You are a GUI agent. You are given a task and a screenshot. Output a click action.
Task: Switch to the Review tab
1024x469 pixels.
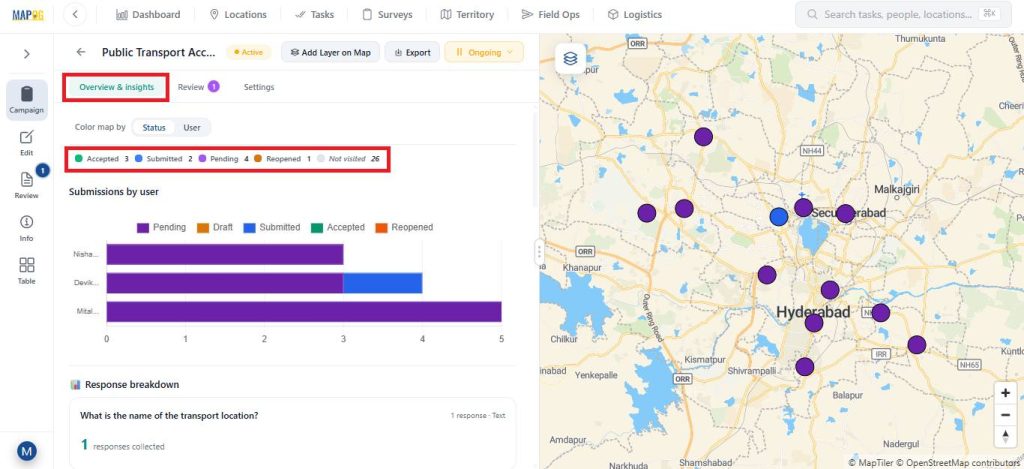(198, 87)
